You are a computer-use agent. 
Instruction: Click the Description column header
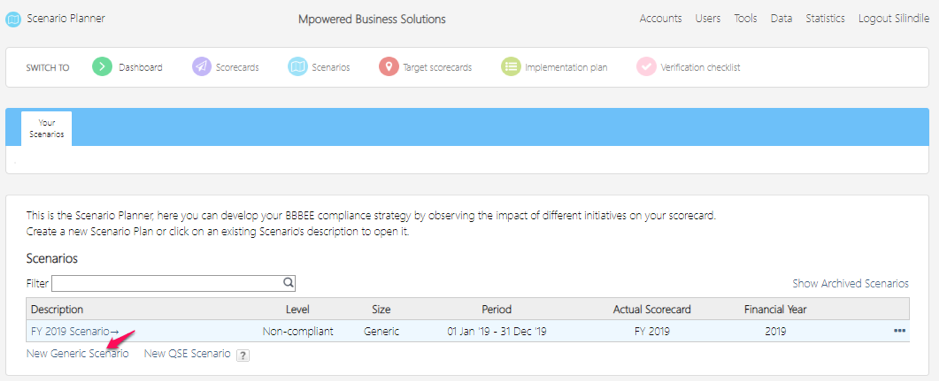coord(57,309)
